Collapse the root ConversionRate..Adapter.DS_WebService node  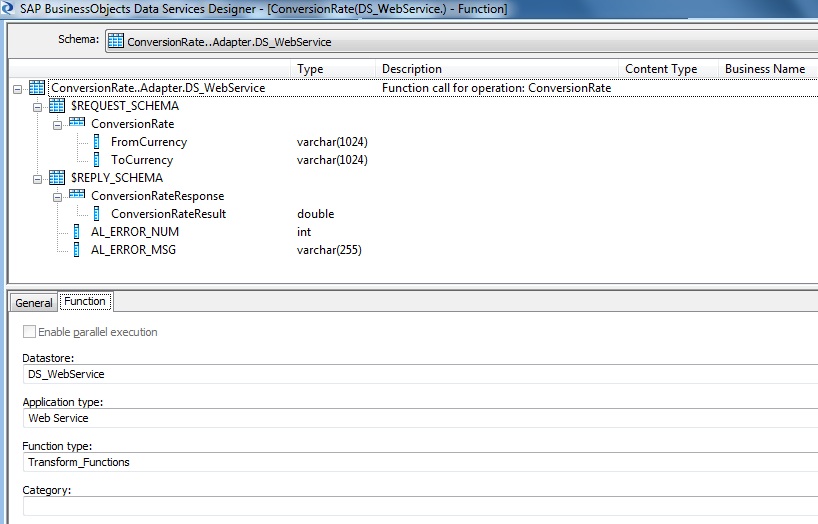pyautogui.click(x=18, y=89)
